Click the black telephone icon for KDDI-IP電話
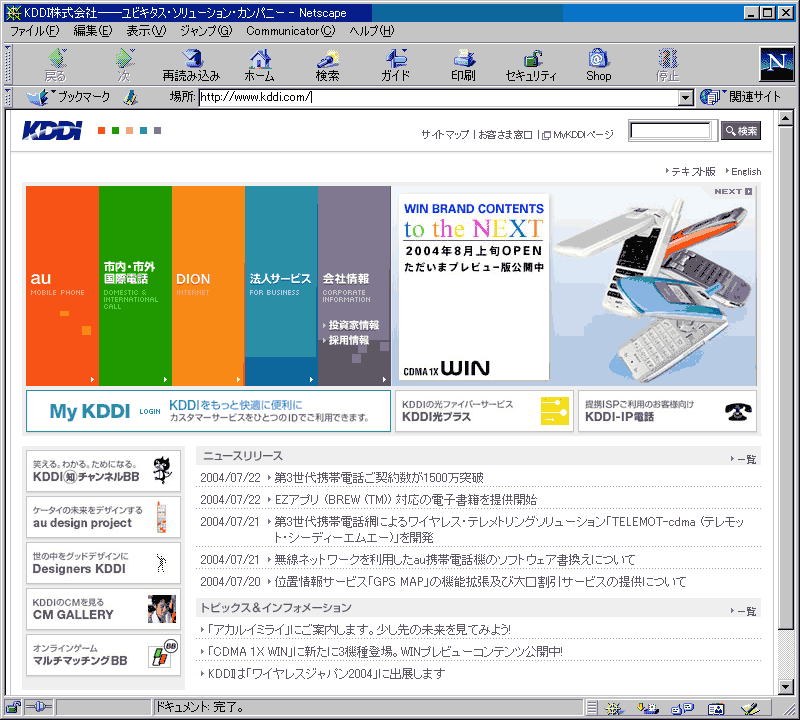This screenshot has height=720, width=800. click(x=738, y=411)
